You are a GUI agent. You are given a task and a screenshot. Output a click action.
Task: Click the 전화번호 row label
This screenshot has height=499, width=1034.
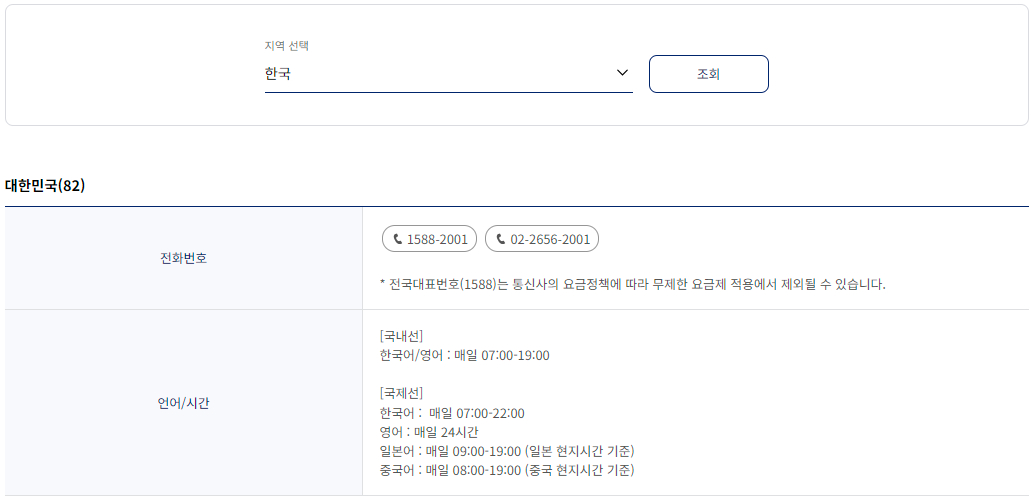click(184, 258)
